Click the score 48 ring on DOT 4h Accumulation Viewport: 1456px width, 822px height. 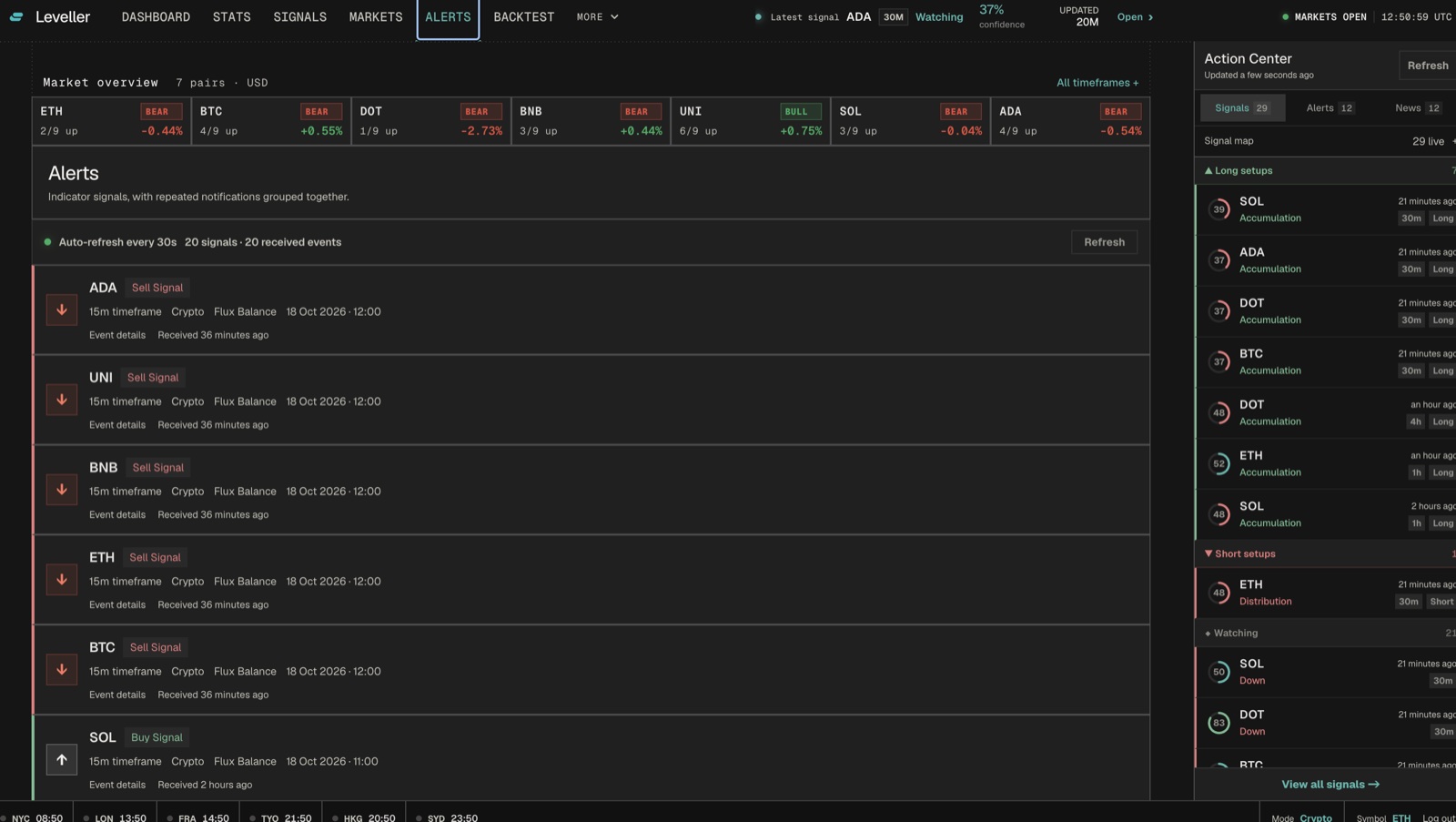(x=1219, y=412)
